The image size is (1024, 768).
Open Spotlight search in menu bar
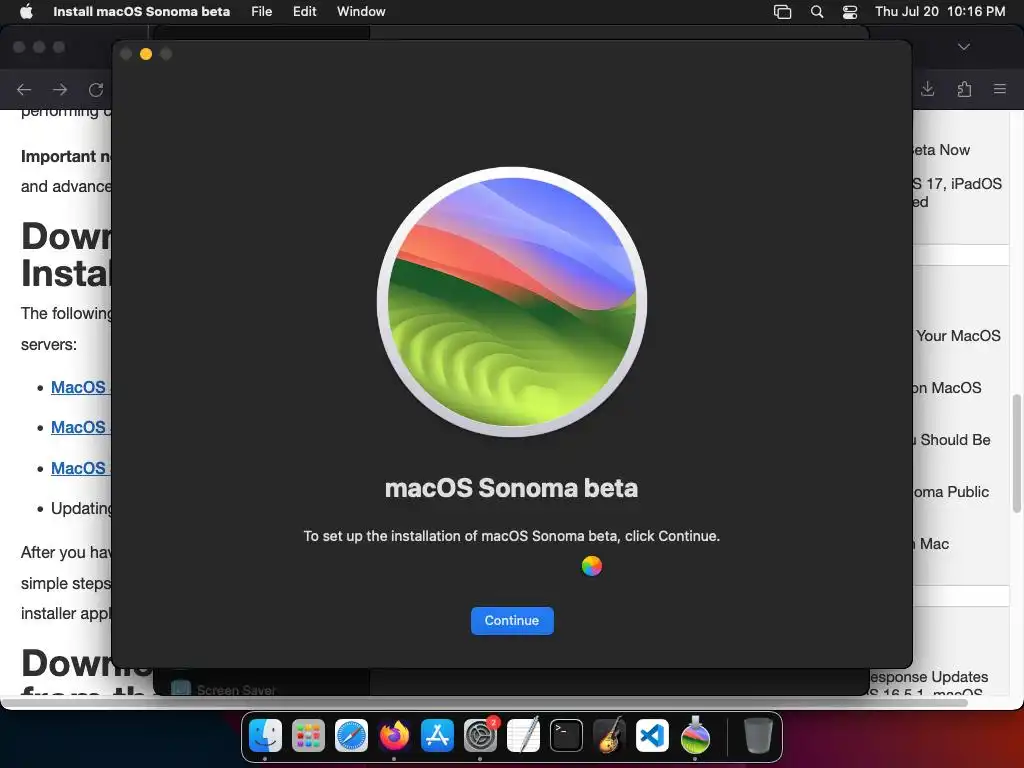(x=816, y=11)
